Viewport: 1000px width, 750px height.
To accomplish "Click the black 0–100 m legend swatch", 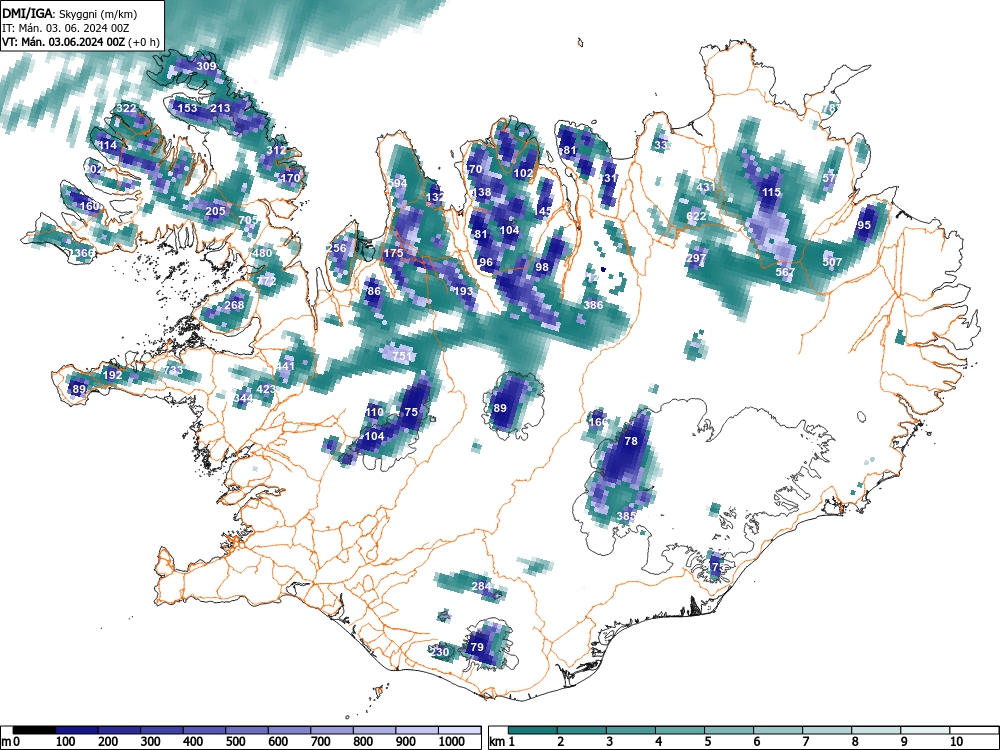I will (34, 730).
